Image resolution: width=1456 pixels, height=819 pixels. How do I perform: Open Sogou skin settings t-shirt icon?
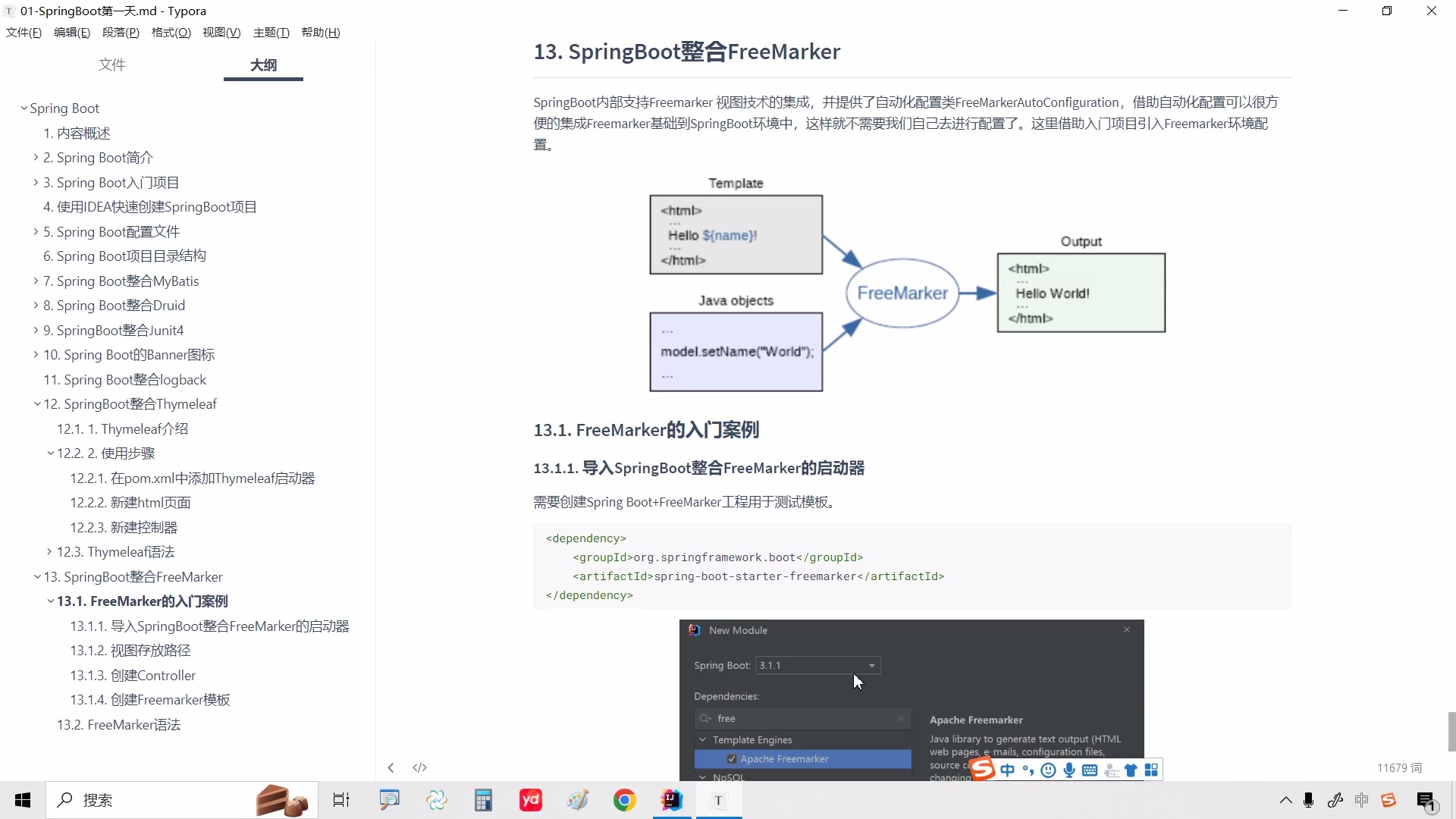[1131, 770]
